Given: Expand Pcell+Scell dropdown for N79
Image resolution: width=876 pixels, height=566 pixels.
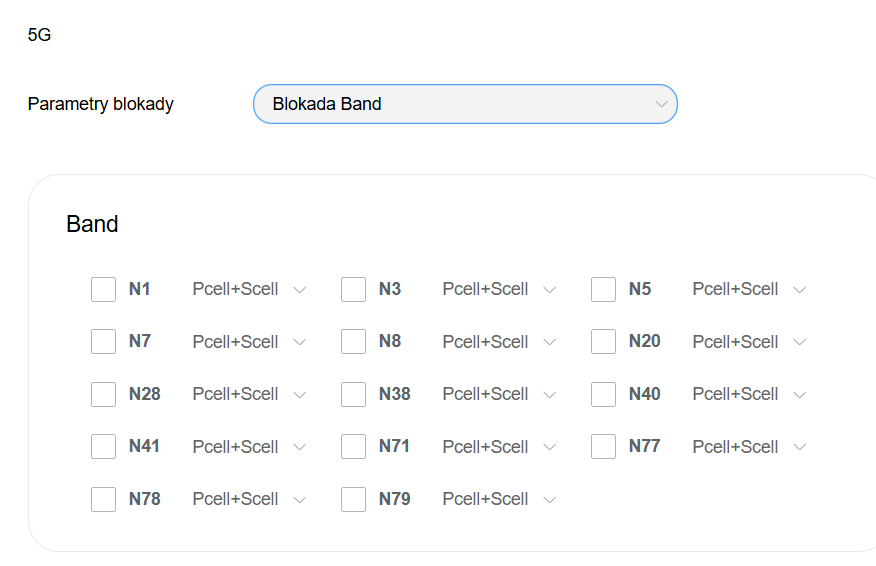Looking at the screenshot, I should pyautogui.click(x=499, y=499).
